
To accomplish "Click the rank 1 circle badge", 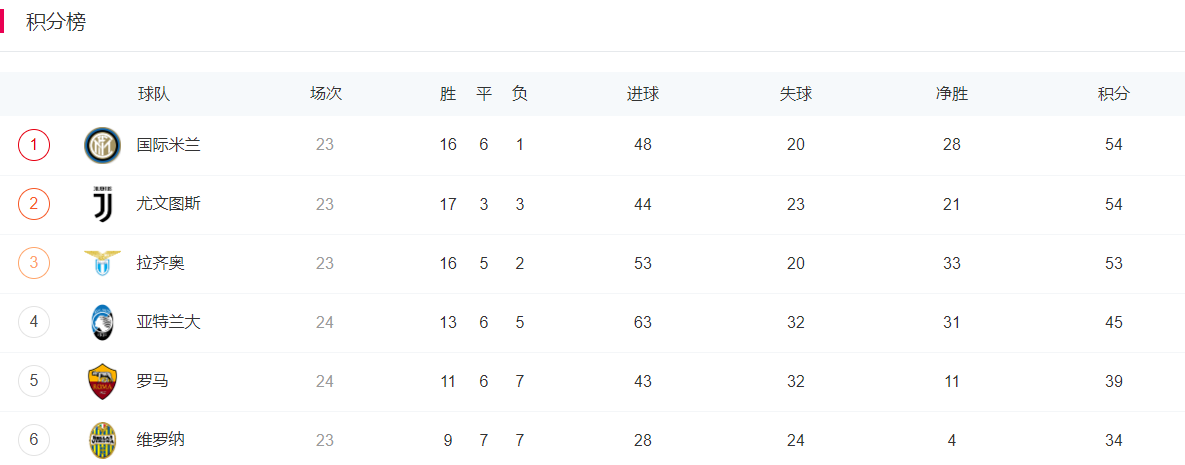I will (x=34, y=145).
